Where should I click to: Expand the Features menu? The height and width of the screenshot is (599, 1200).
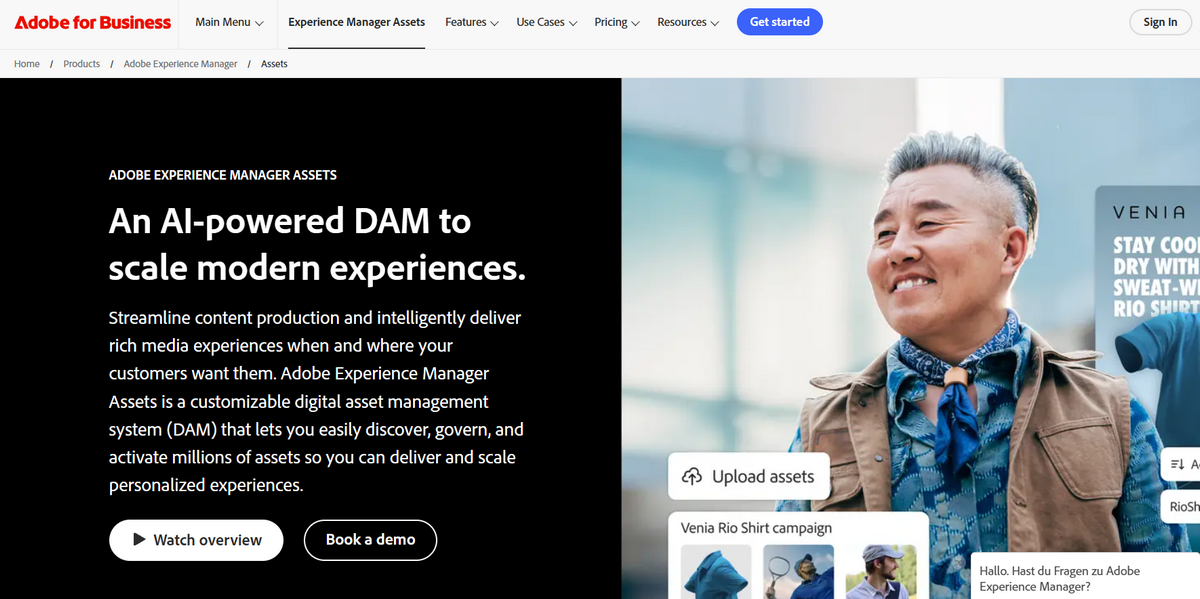pyautogui.click(x=472, y=22)
